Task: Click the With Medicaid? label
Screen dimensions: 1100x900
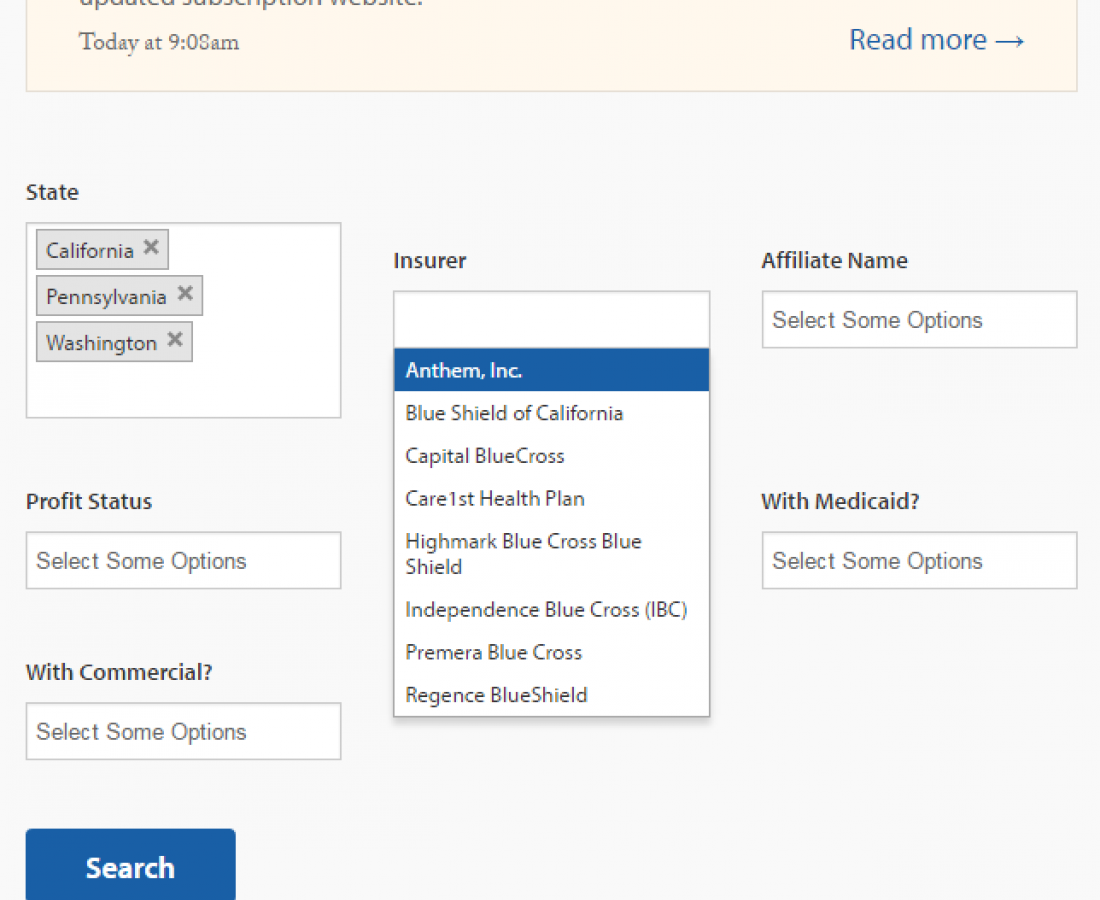Action: point(840,501)
